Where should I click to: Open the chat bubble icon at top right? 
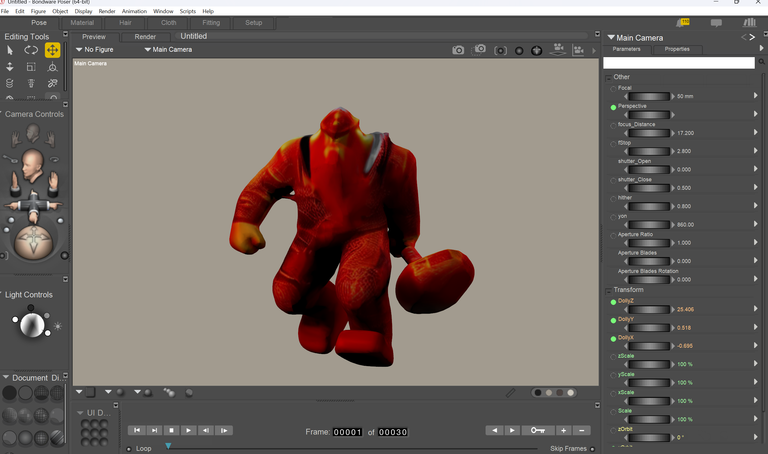pyautogui.click(x=716, y=23)
